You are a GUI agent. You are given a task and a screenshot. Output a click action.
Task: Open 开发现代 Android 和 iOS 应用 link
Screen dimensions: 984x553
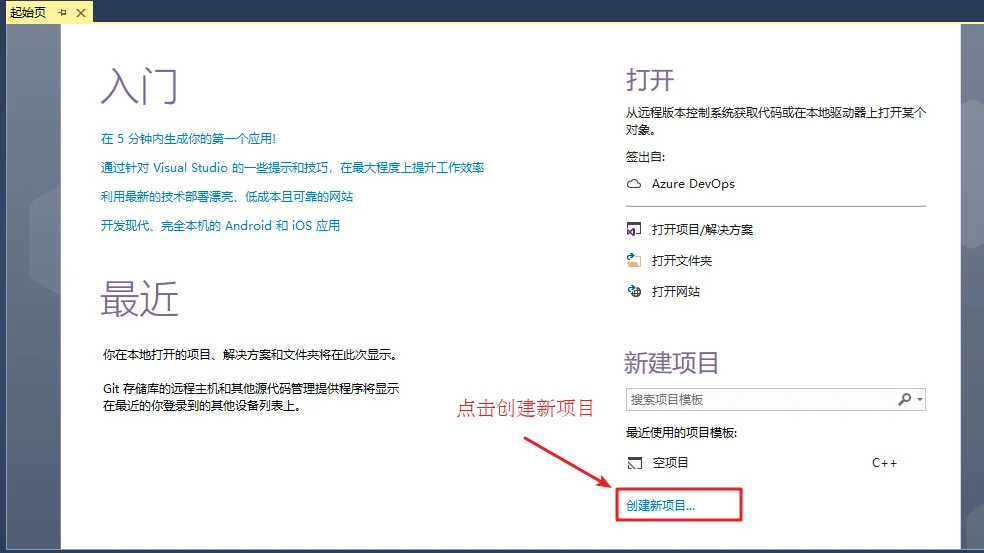point(220,225)
